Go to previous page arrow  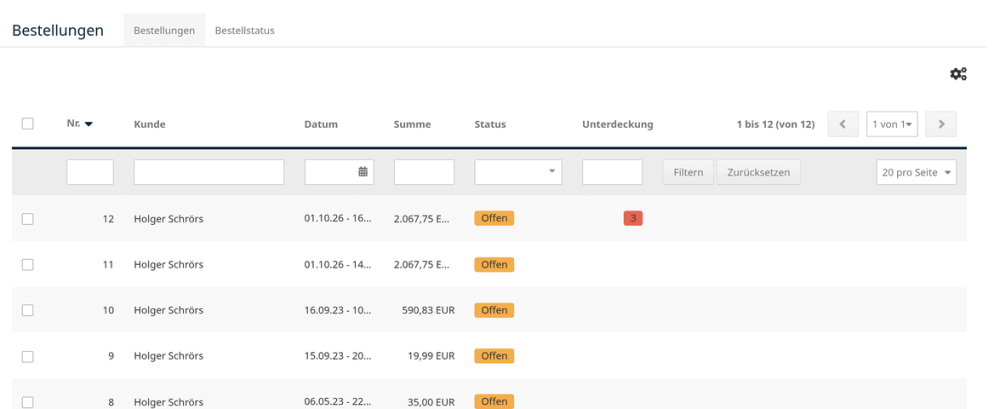click(x=843, y=124)
